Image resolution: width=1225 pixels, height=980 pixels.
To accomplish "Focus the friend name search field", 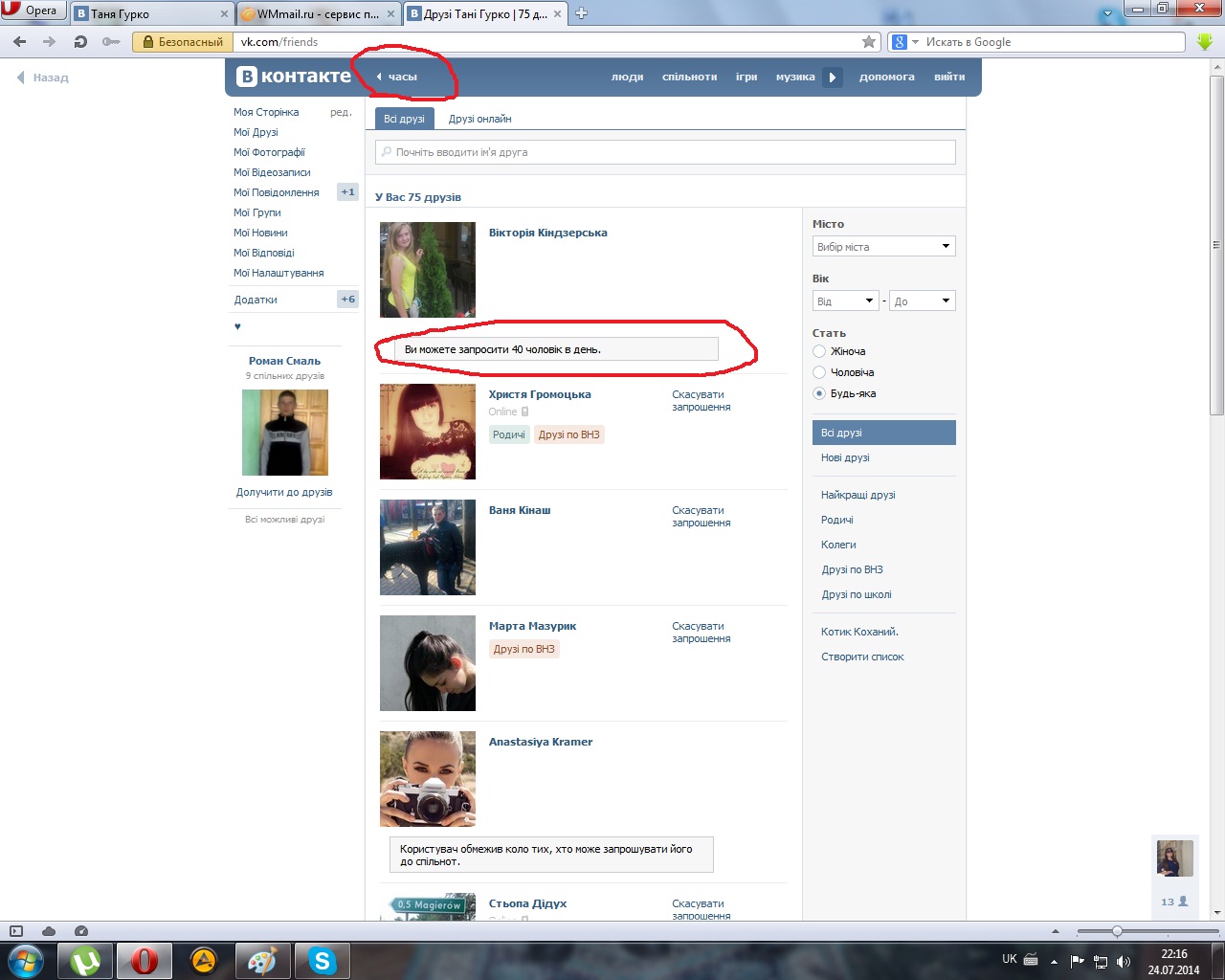I will coord(665,152).
